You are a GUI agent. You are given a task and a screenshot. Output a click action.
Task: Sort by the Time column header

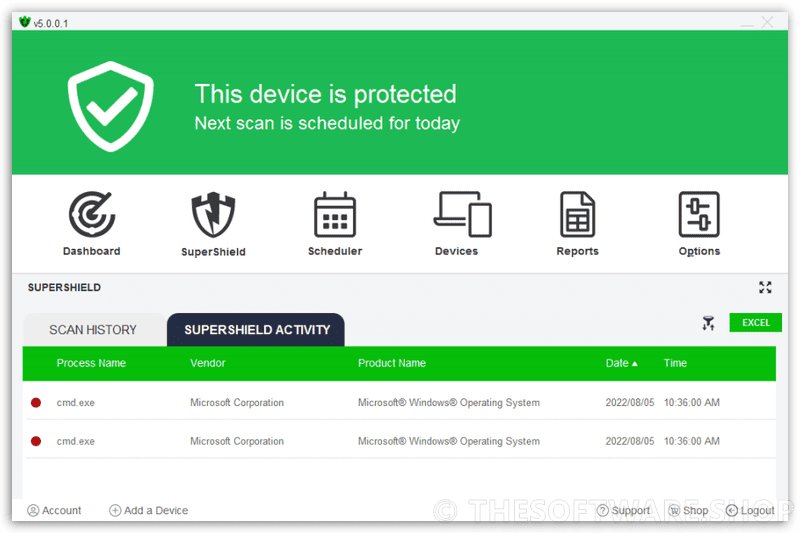pyautogui.click(x=675, y=363)
